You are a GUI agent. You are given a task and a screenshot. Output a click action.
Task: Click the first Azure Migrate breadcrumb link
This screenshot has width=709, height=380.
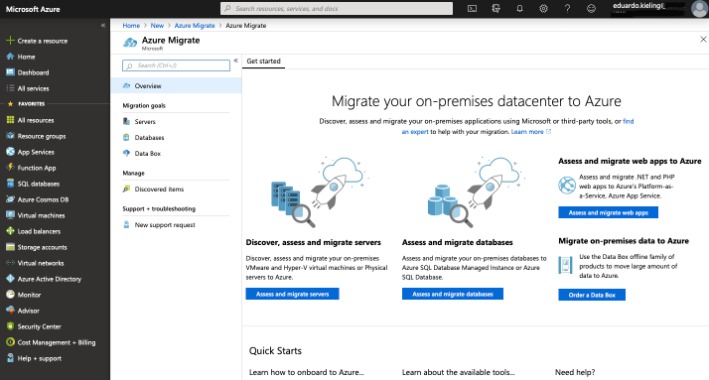[x=194, y=26]
